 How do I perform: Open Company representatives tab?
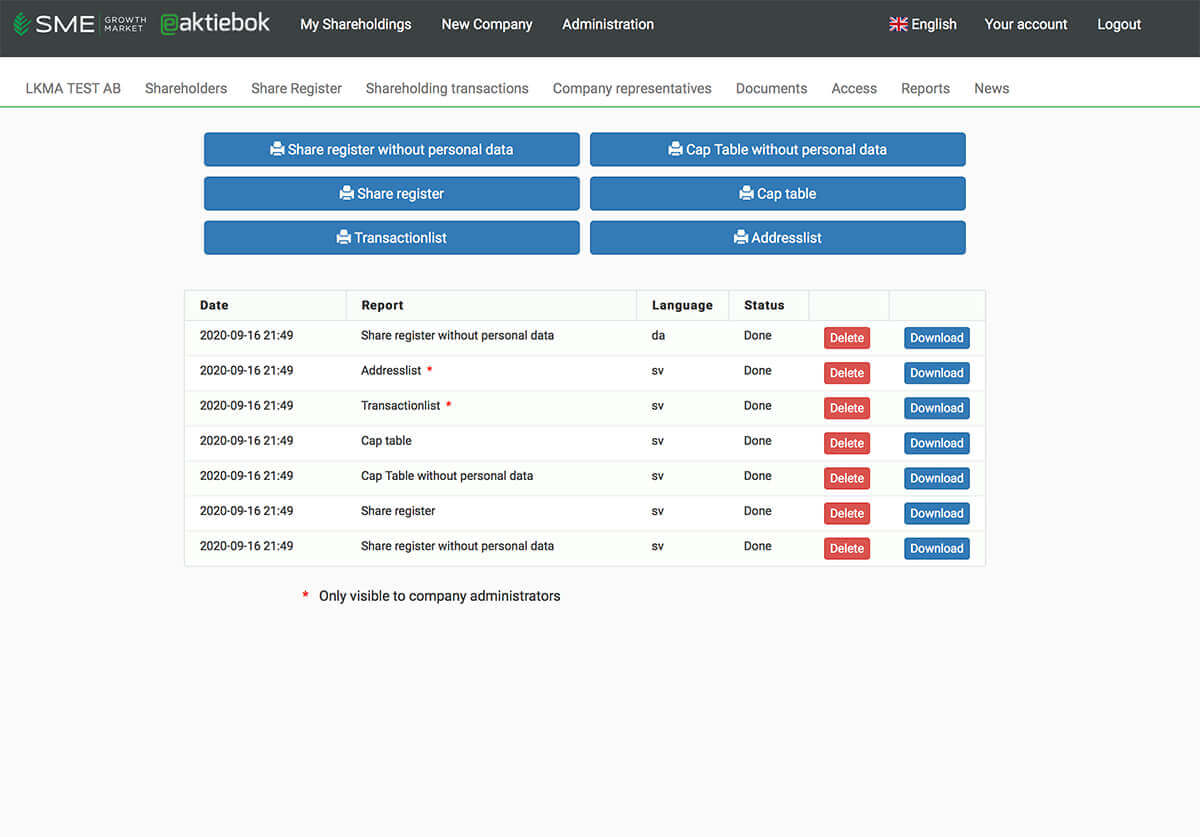tap(632, 88)
